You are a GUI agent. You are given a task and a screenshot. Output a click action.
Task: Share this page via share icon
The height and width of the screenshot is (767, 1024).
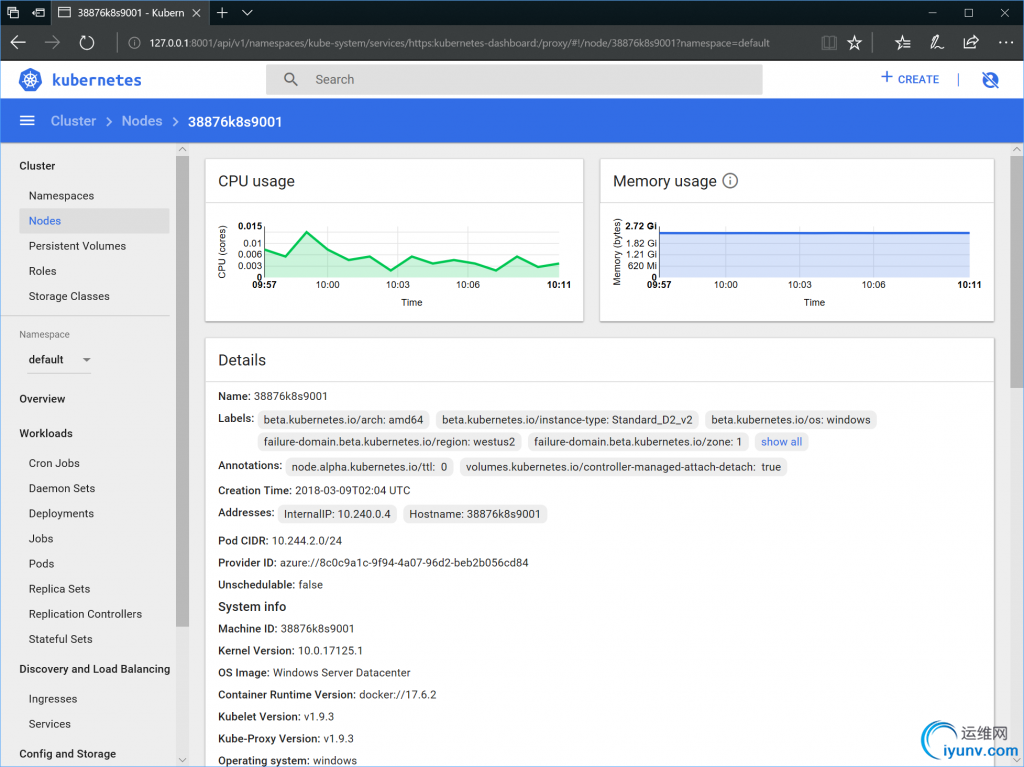coord(970,43)
